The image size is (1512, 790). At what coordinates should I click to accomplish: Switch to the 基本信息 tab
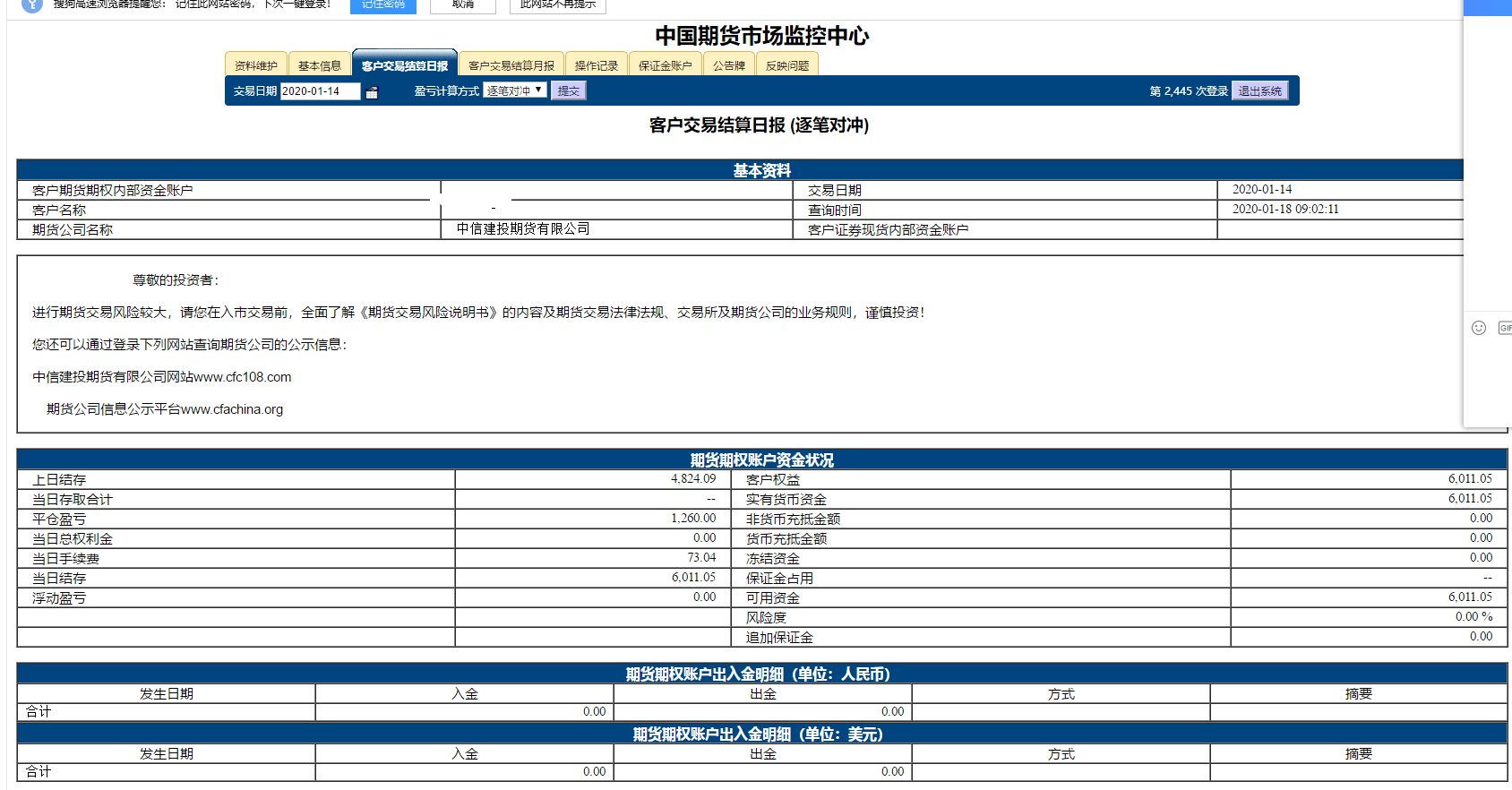tap(320, 65)
